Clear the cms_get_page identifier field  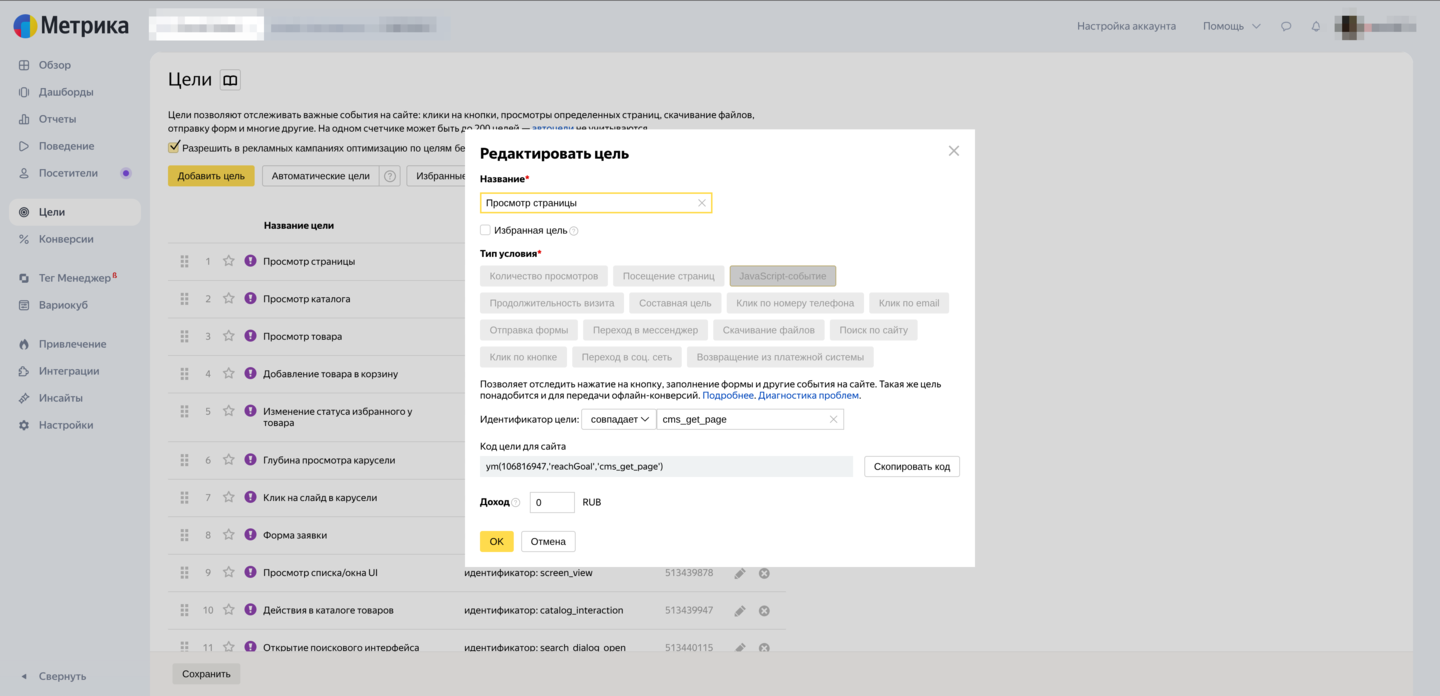coord(833,420)
